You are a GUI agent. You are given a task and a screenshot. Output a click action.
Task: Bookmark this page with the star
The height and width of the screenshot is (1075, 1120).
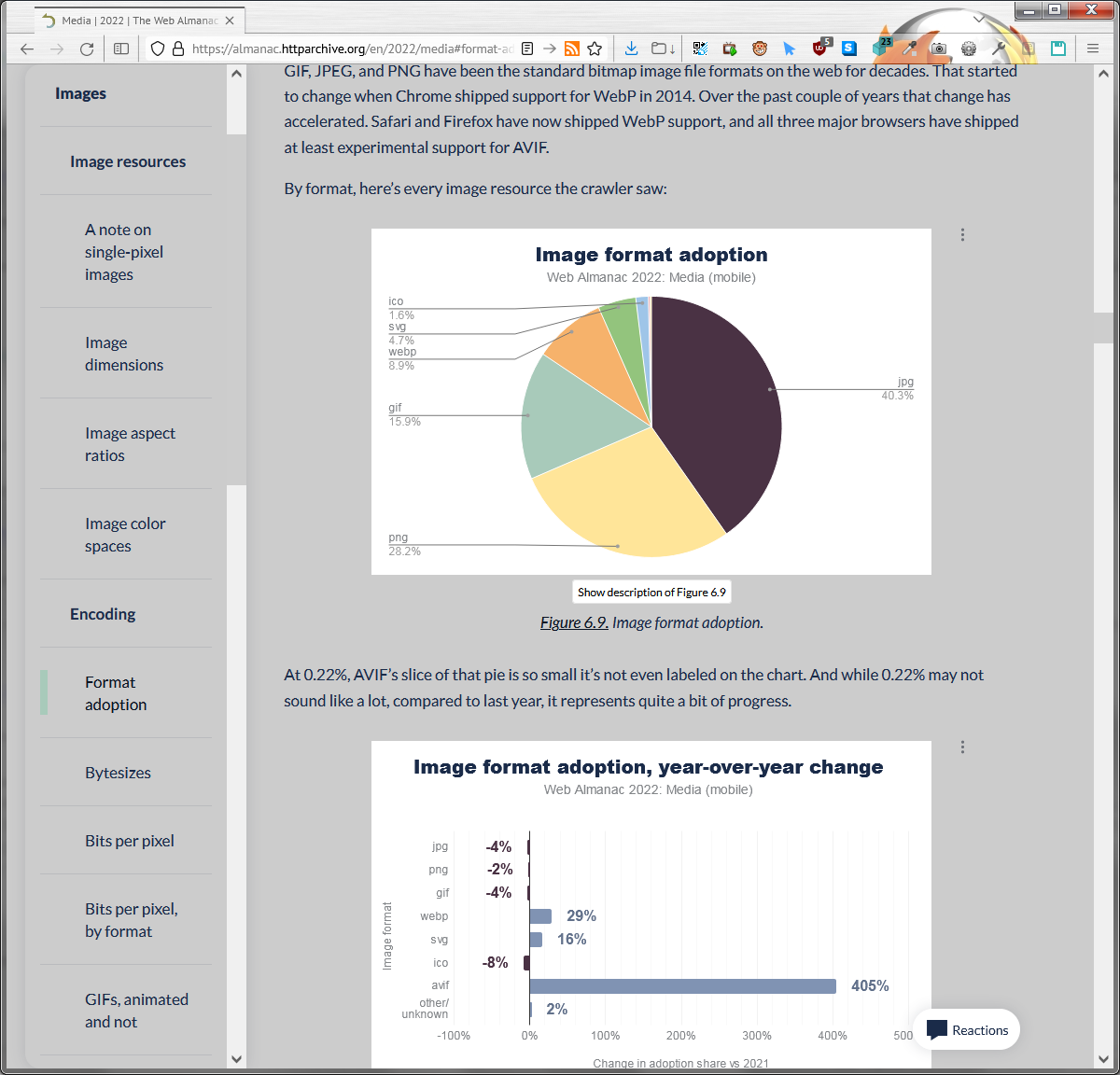coord(595,49)
